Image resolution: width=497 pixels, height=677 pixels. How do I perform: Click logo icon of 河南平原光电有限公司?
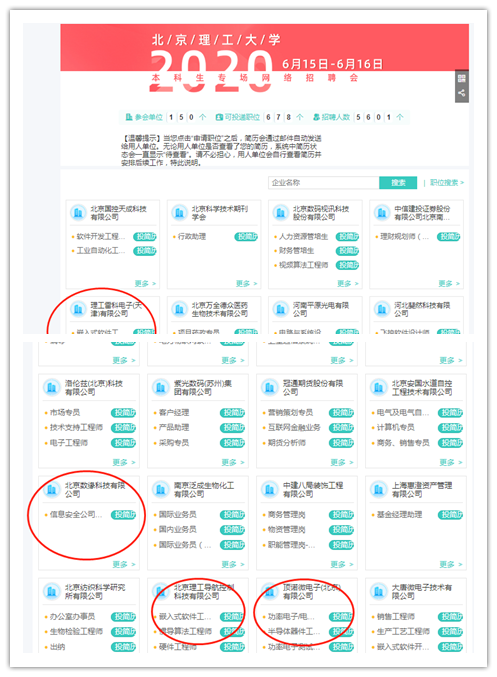[x=280, y=309]
